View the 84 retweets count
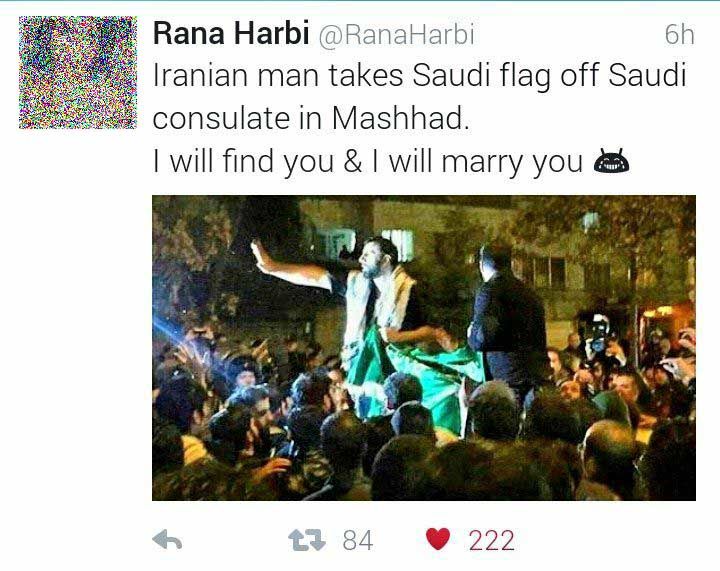Image resolution: width=720 pixels, height=571 pixels. (x=358, y=540)
